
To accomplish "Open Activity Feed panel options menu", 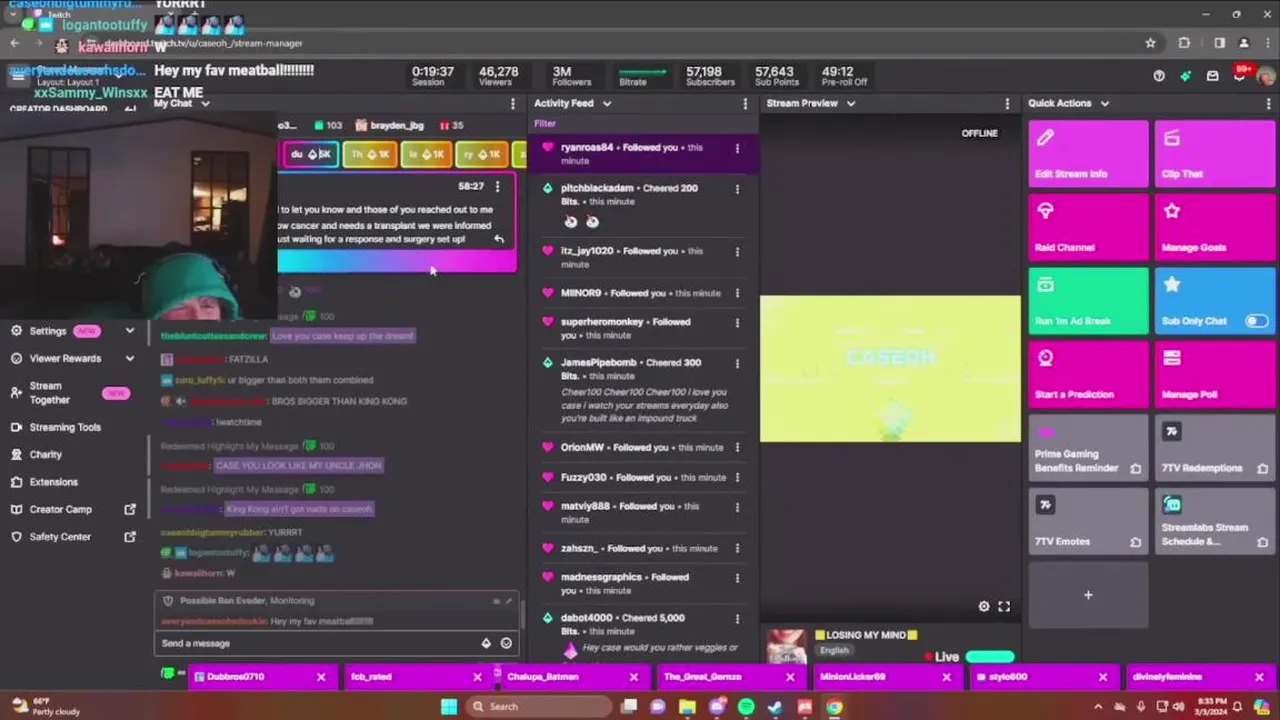I will (744, 103).
